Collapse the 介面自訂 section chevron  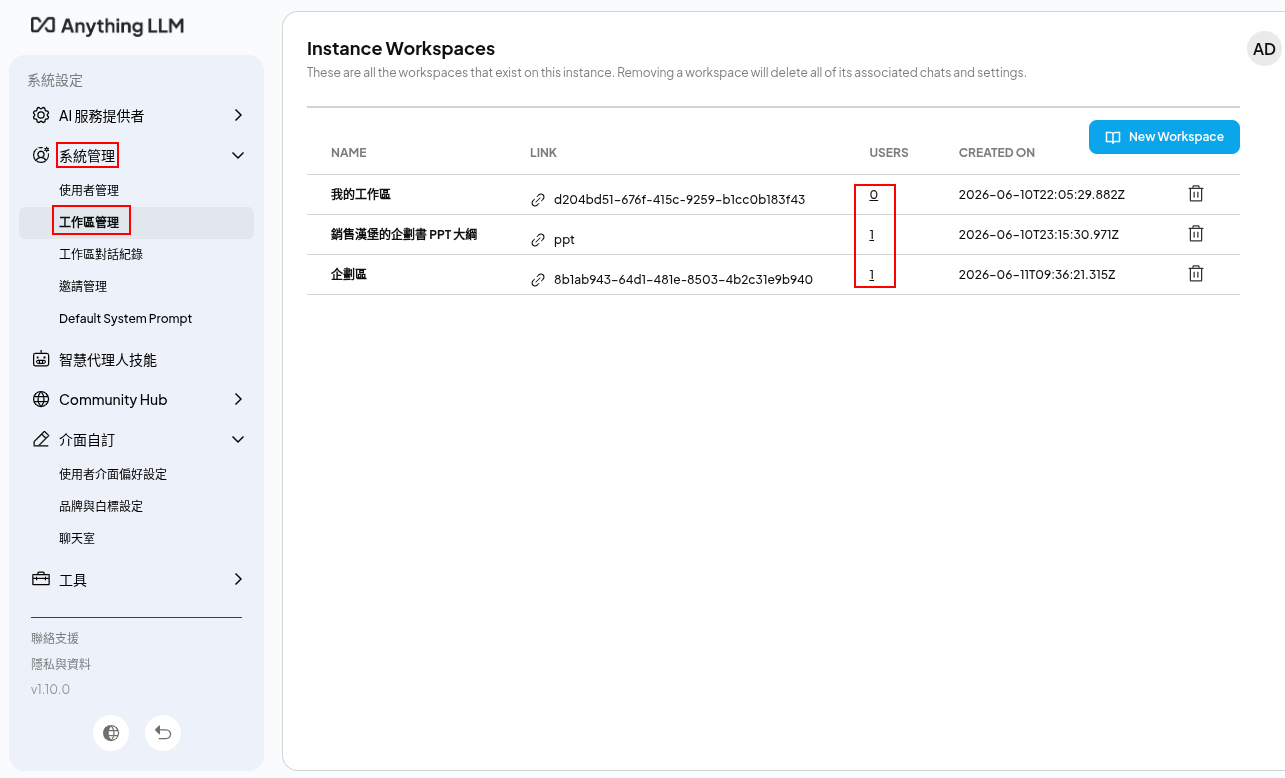point(238,439)
